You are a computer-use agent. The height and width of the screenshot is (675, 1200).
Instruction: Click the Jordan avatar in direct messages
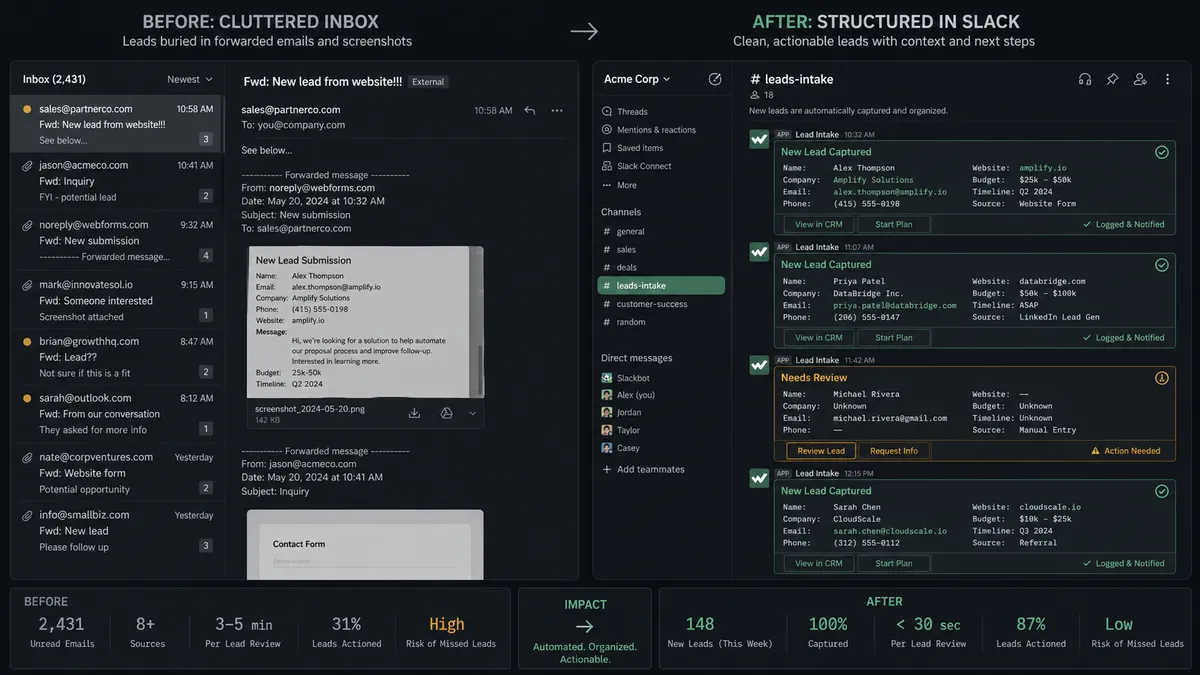(x=607, y=412)
